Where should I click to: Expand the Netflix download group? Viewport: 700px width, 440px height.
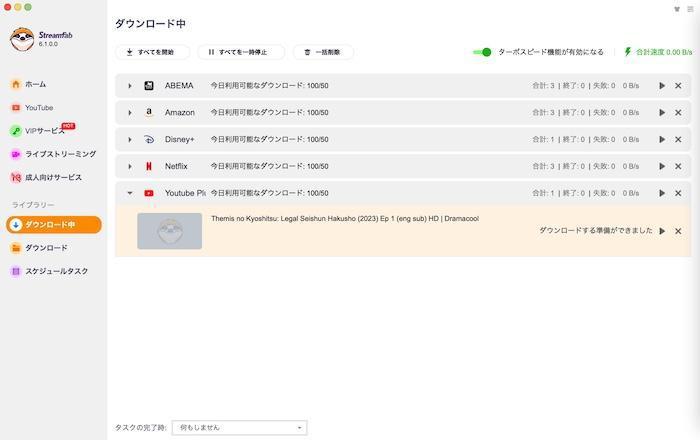(x=130, y=166)
